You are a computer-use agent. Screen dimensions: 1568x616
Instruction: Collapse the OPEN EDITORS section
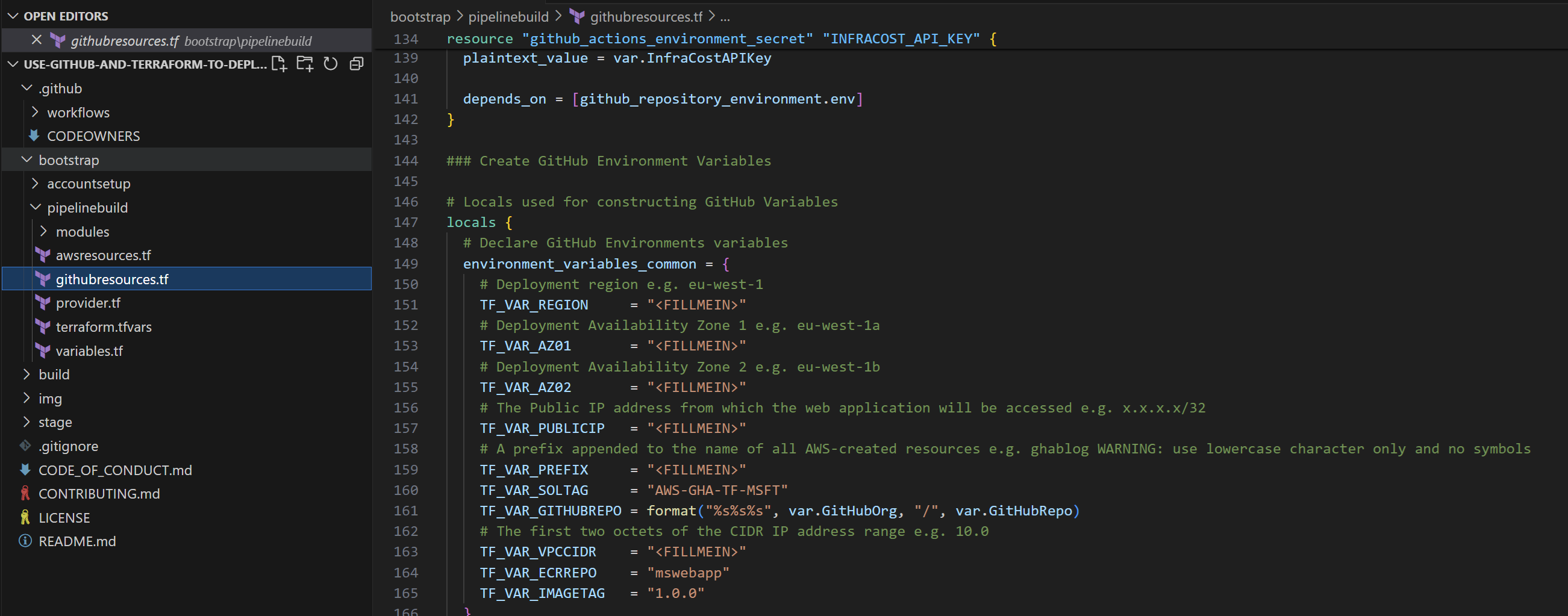tap(13, 15)
